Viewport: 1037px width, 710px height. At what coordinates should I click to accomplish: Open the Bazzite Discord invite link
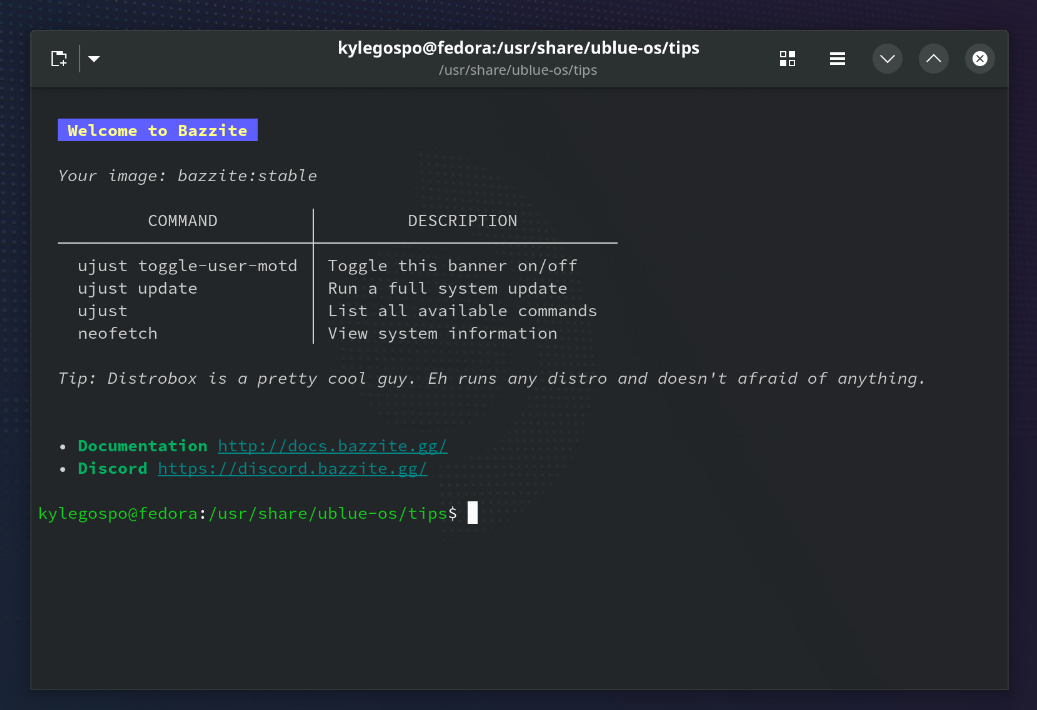coord(292,468)
